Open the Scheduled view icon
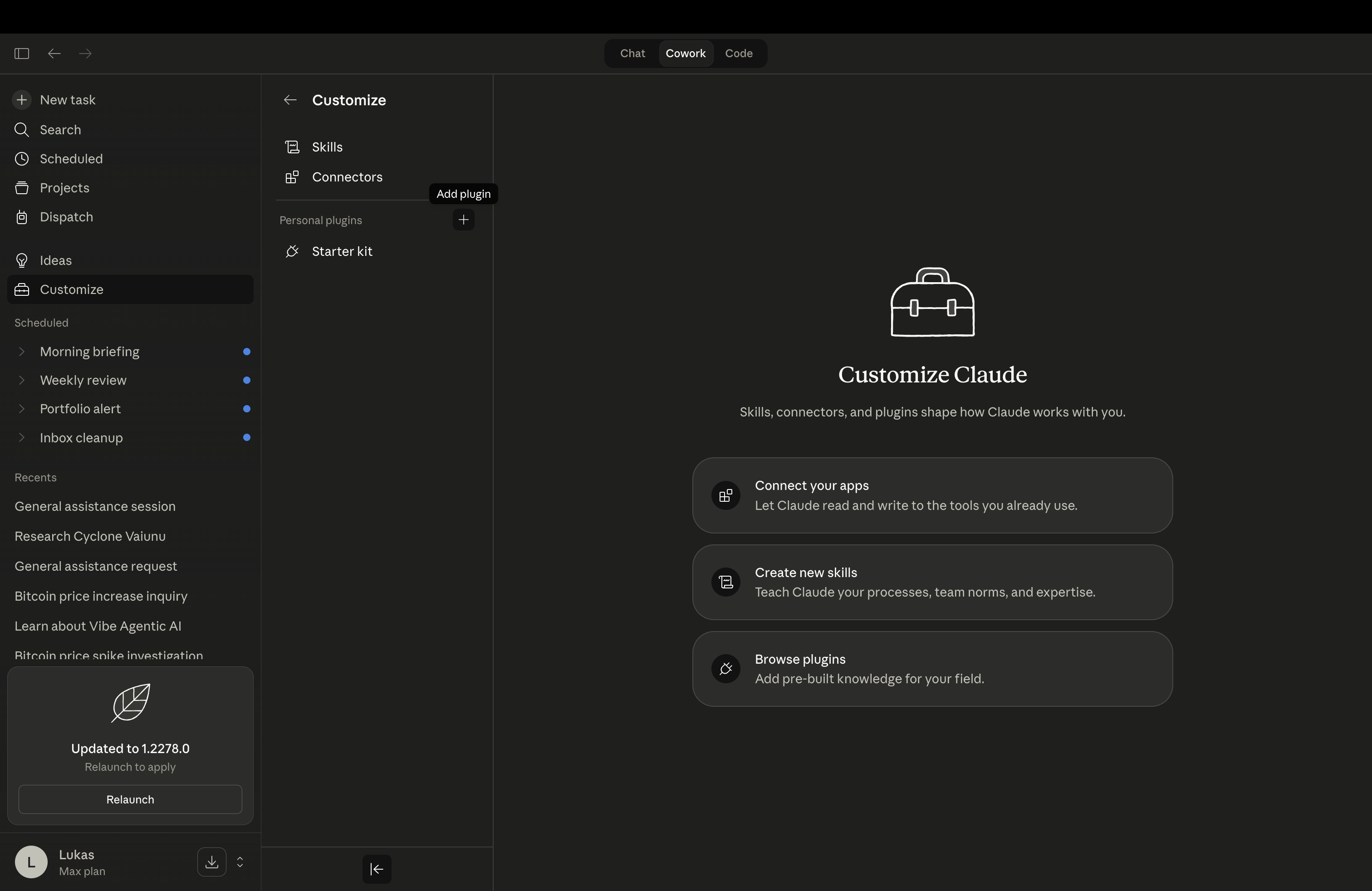 click(x=22, y=158)
